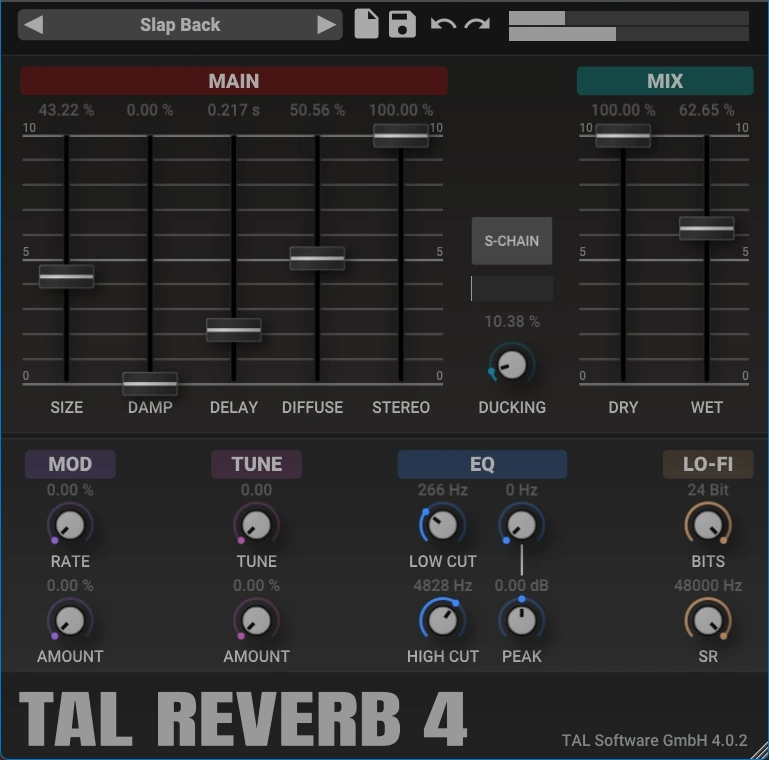The image size is (769, 760).
Task: Click the EQ section header
Action: click(x=482, y=464)
